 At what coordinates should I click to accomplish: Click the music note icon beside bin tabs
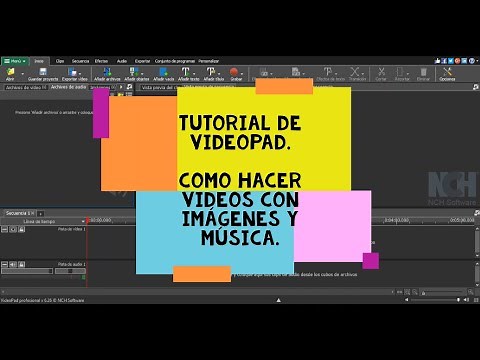129,87
